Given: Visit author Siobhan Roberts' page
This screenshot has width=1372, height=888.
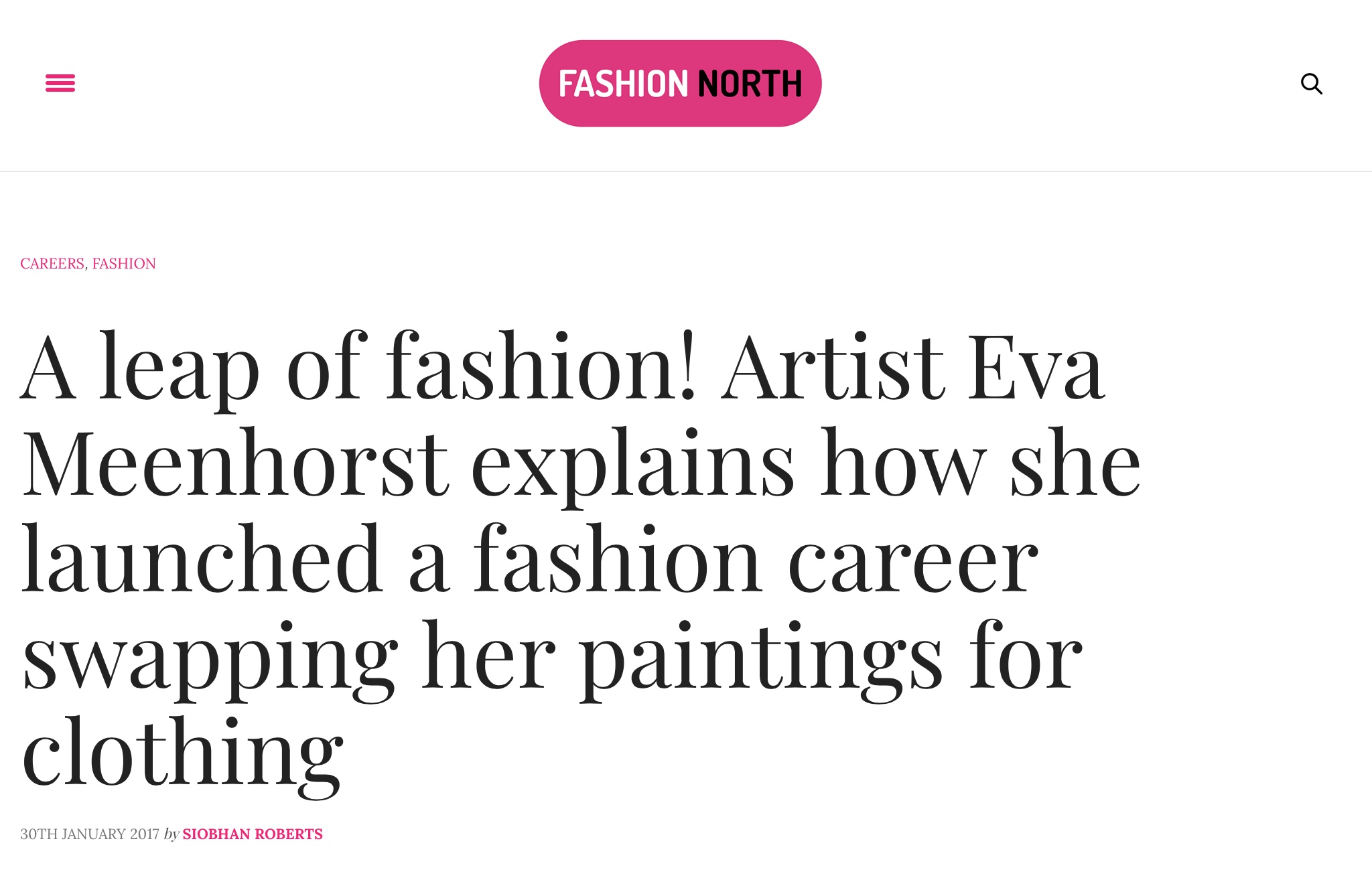Looking at the screenshot, I should pos(253,834).
